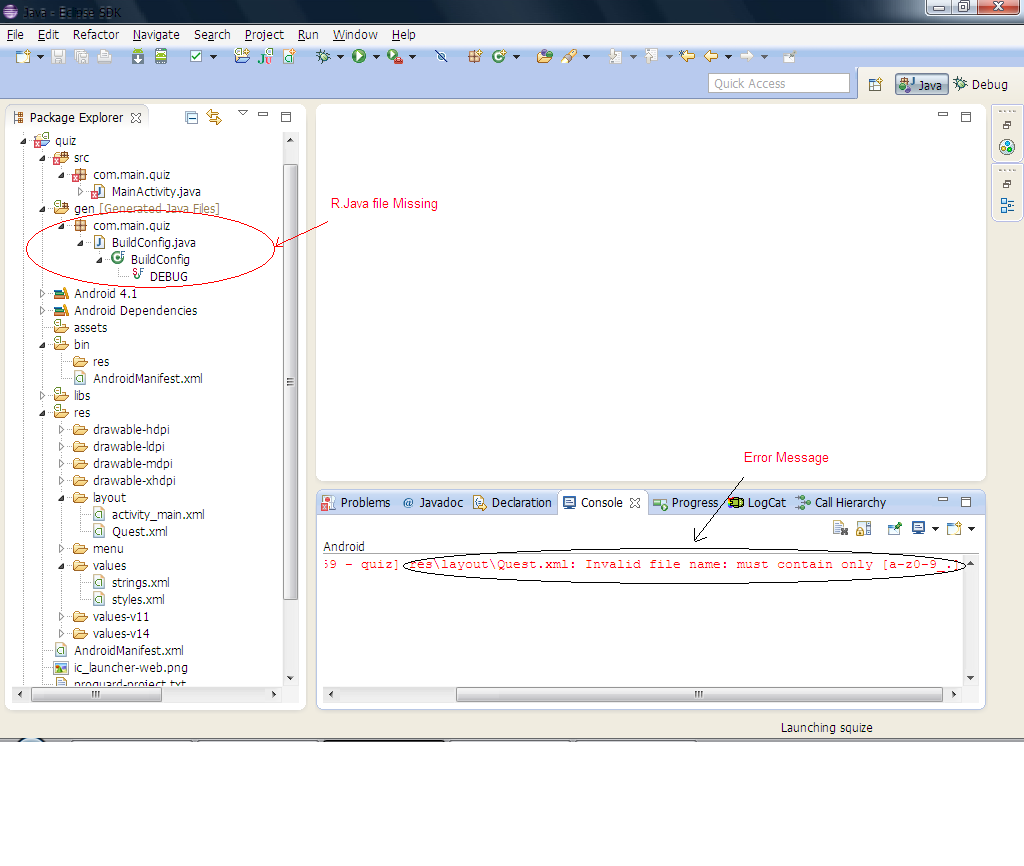
Task: Click the green Run button icon
Action: pyautogui.click(x=359, y=57)
